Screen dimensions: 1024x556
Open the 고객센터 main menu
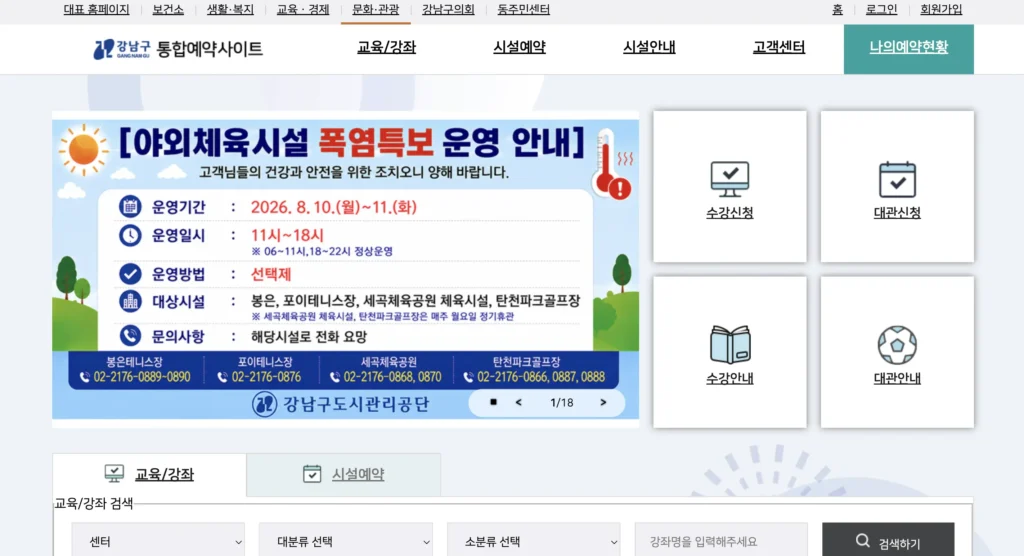tap(778, 47)
